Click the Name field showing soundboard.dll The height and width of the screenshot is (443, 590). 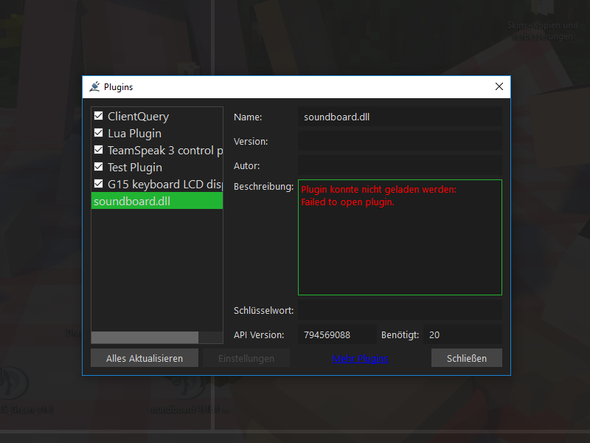coord(400,117)
